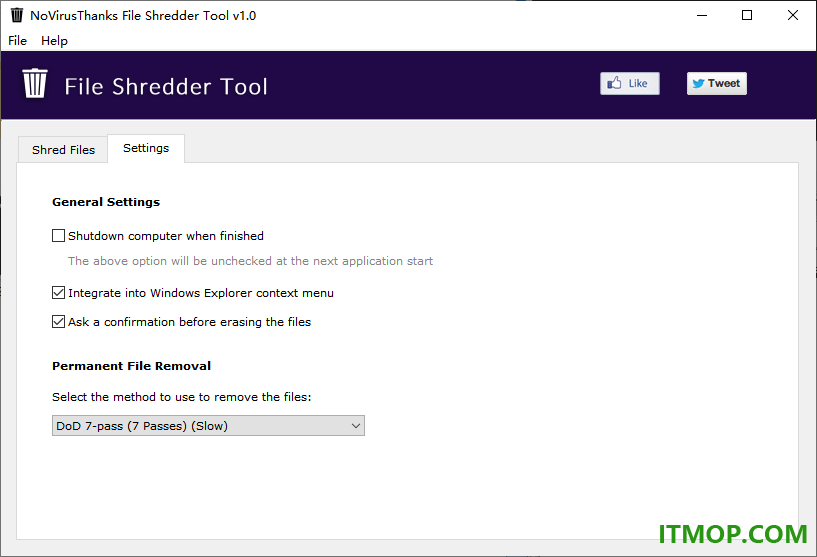The width and height of the screenshot is (817, 557).
Task: Click the General Settings heading
Action: click(106, 202)
